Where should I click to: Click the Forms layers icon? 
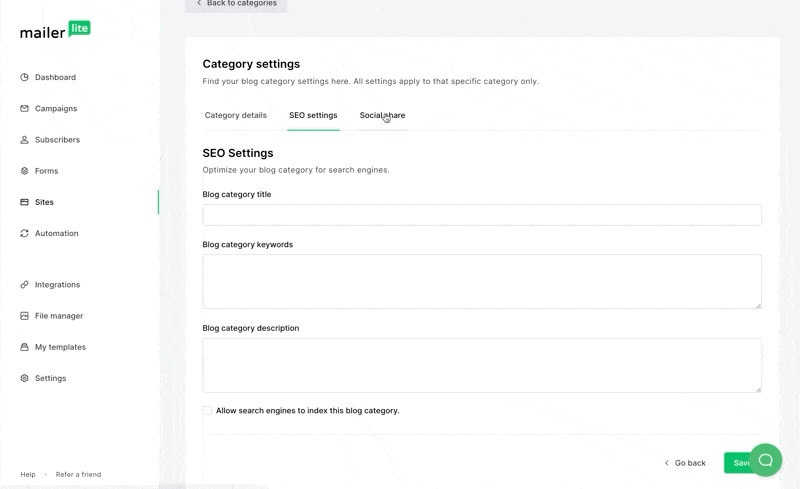coord(25,171)
